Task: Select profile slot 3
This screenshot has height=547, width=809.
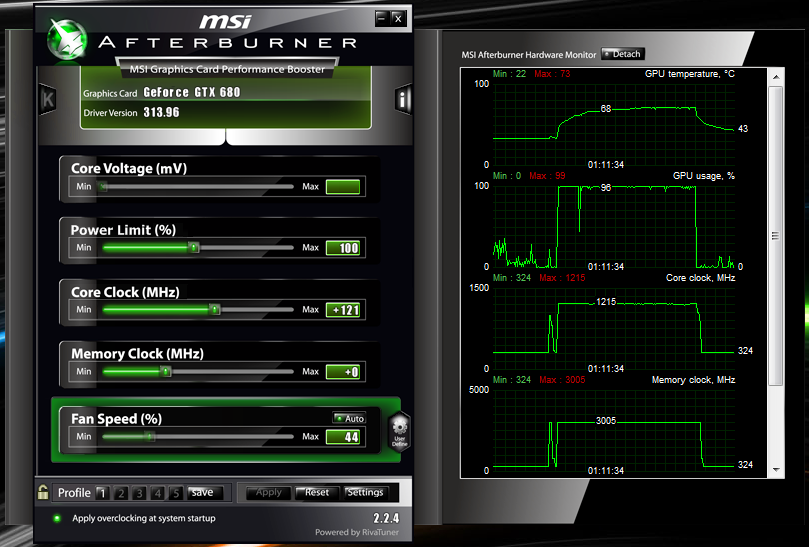Action: point(139,493)
